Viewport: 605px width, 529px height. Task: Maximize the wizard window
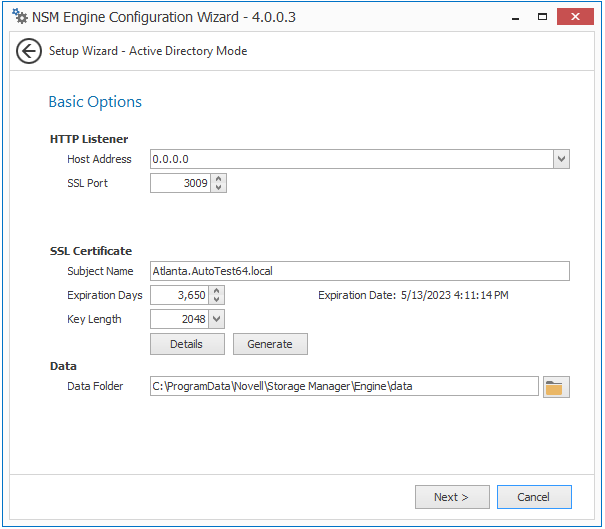[x=542, y=17]
